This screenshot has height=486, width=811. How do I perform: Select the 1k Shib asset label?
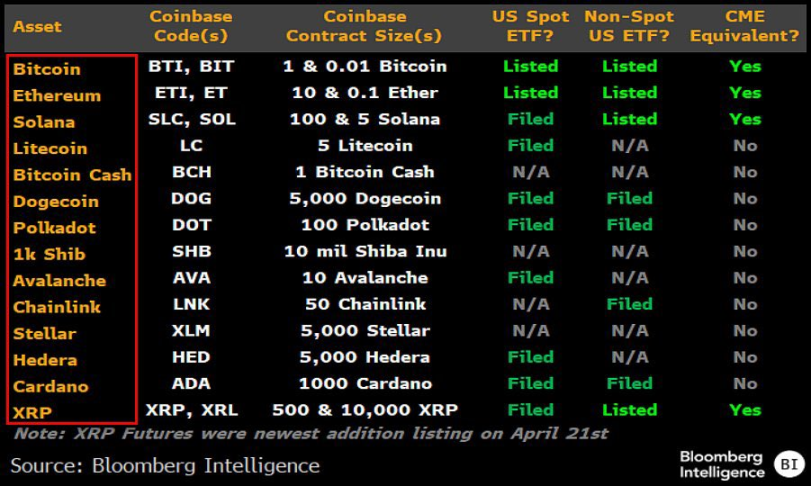point(47,254)
